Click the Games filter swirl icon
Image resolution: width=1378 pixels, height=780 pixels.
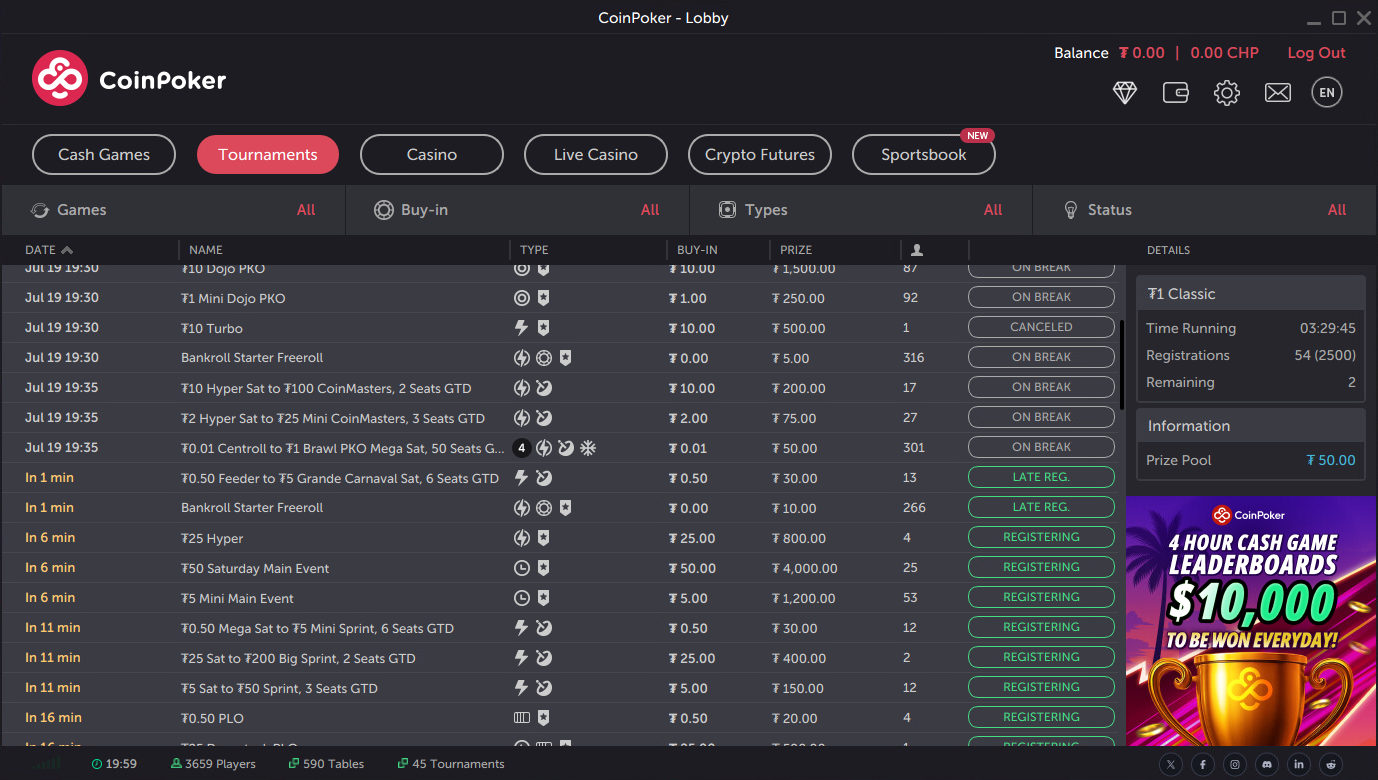tap(40, 210)
